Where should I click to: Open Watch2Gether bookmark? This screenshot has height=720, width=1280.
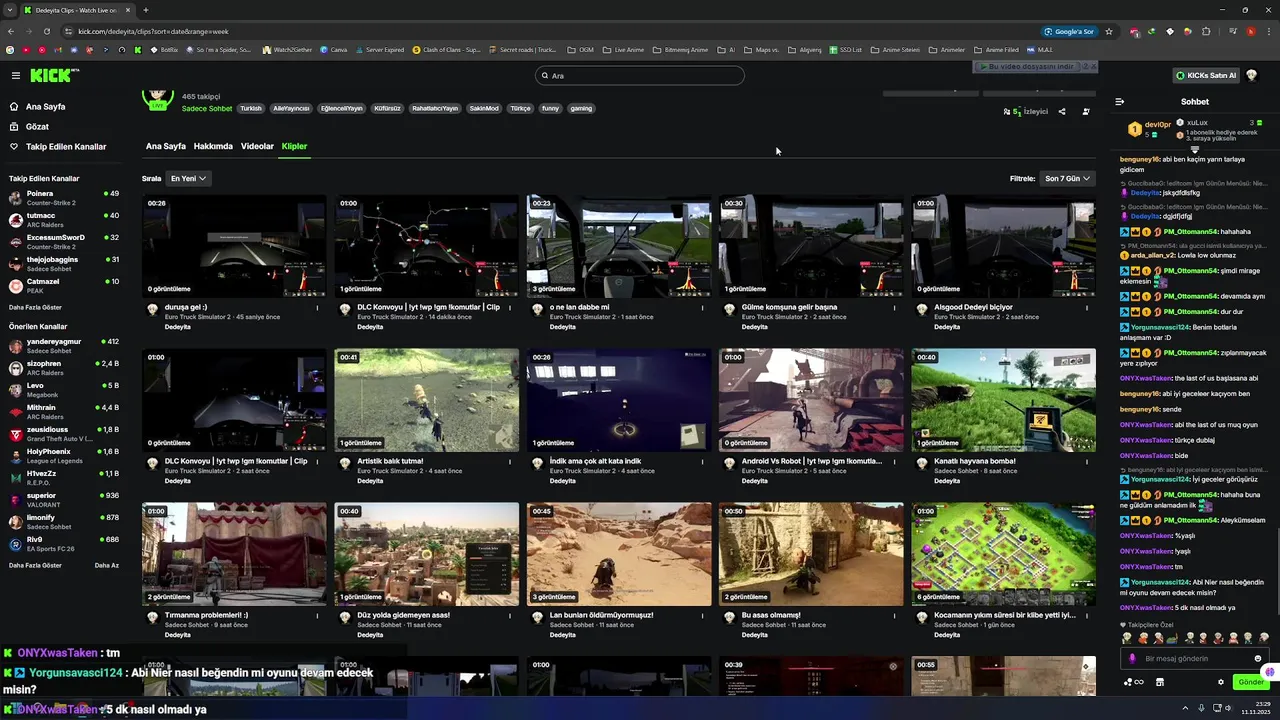[x=288, y=49]
